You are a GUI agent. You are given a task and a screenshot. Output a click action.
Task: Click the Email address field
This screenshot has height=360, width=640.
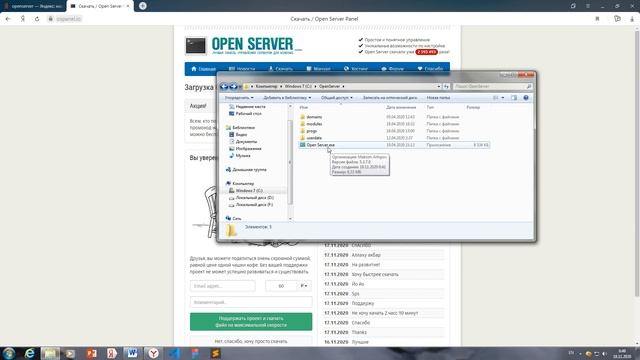tap(222, 286)
